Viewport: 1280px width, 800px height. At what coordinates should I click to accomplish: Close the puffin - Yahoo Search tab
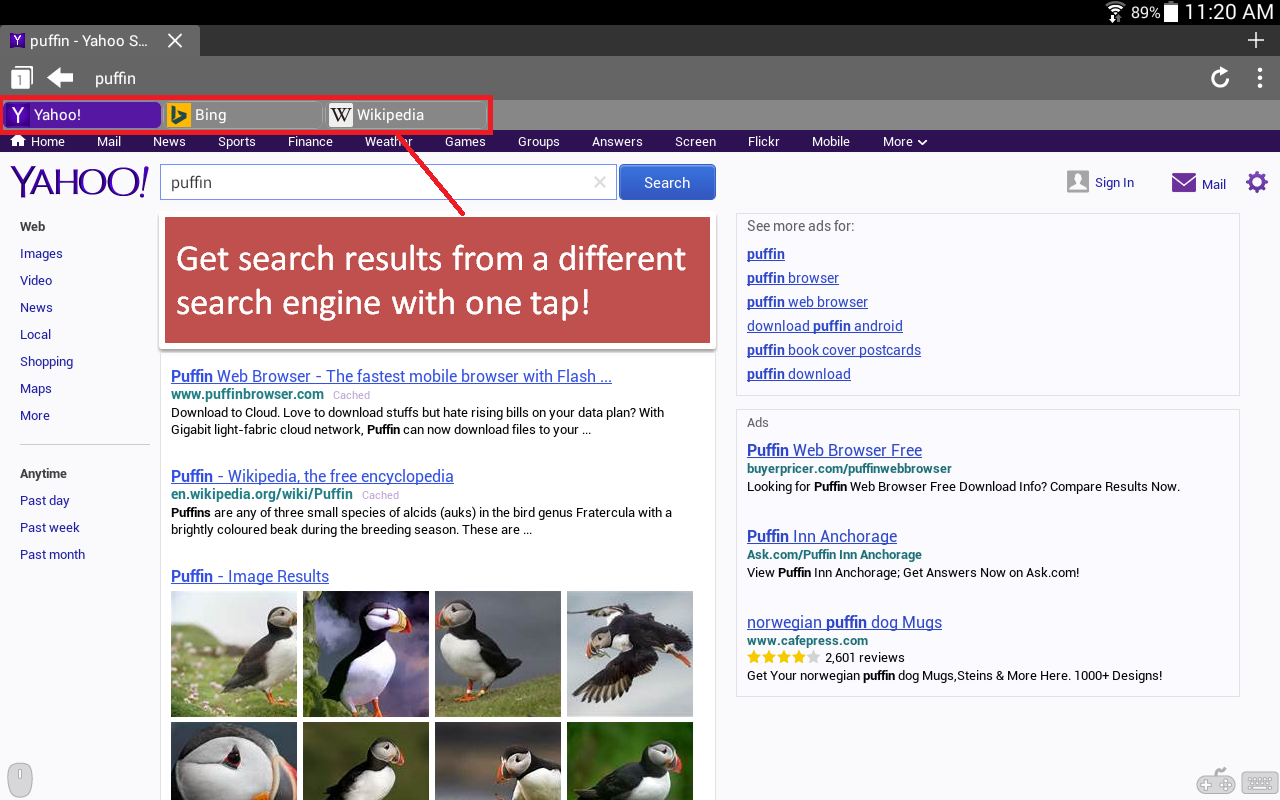click(175, 40)
